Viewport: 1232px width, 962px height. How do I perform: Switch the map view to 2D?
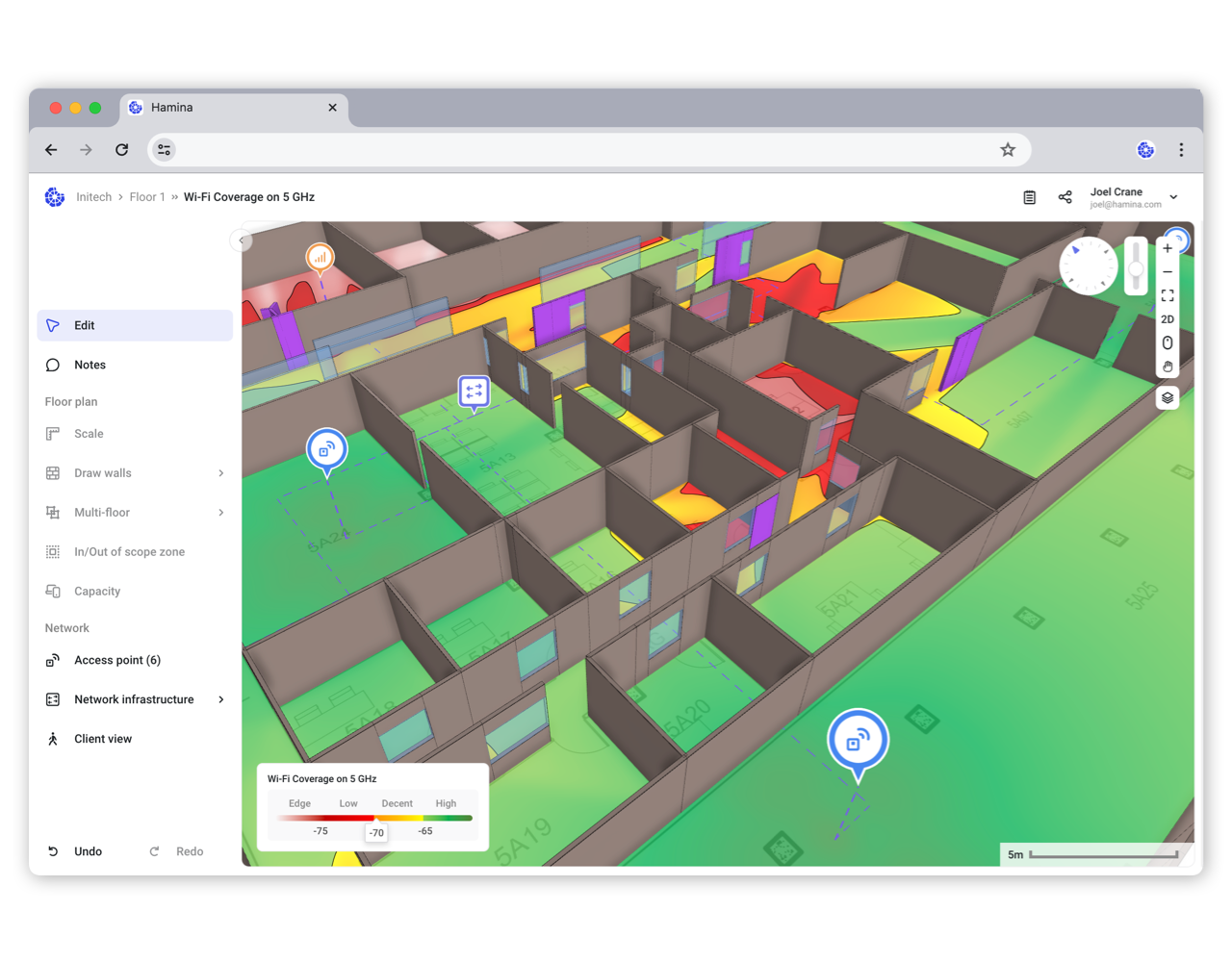(1167, 318)
